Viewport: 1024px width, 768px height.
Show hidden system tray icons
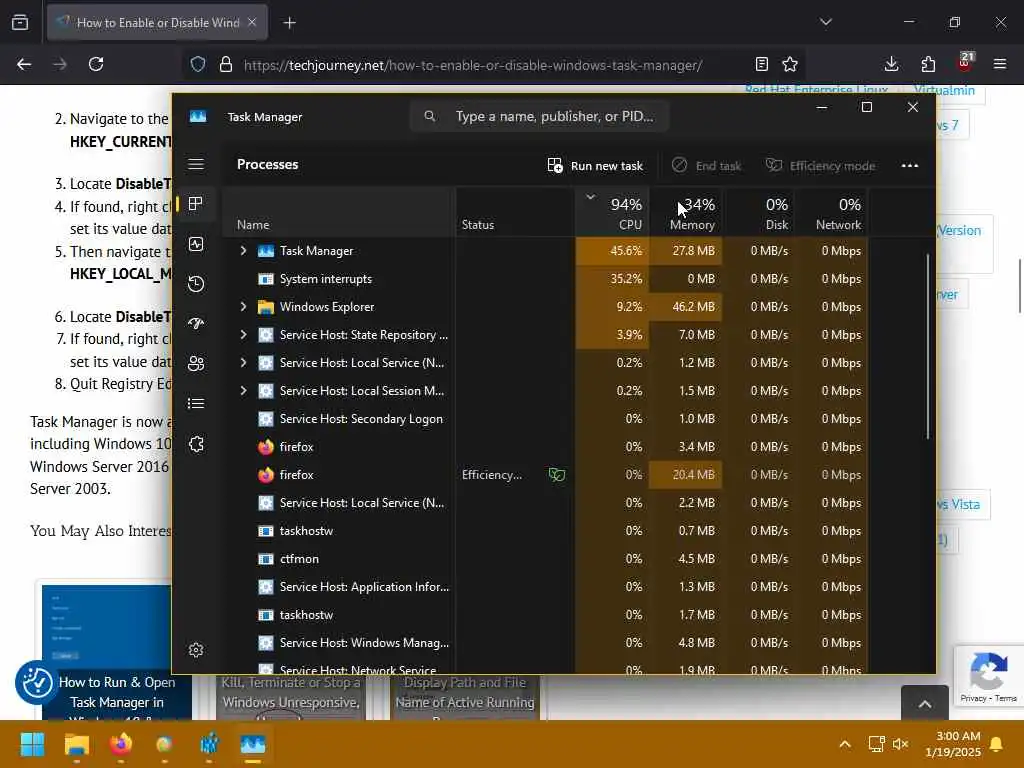tap(844, 744)
